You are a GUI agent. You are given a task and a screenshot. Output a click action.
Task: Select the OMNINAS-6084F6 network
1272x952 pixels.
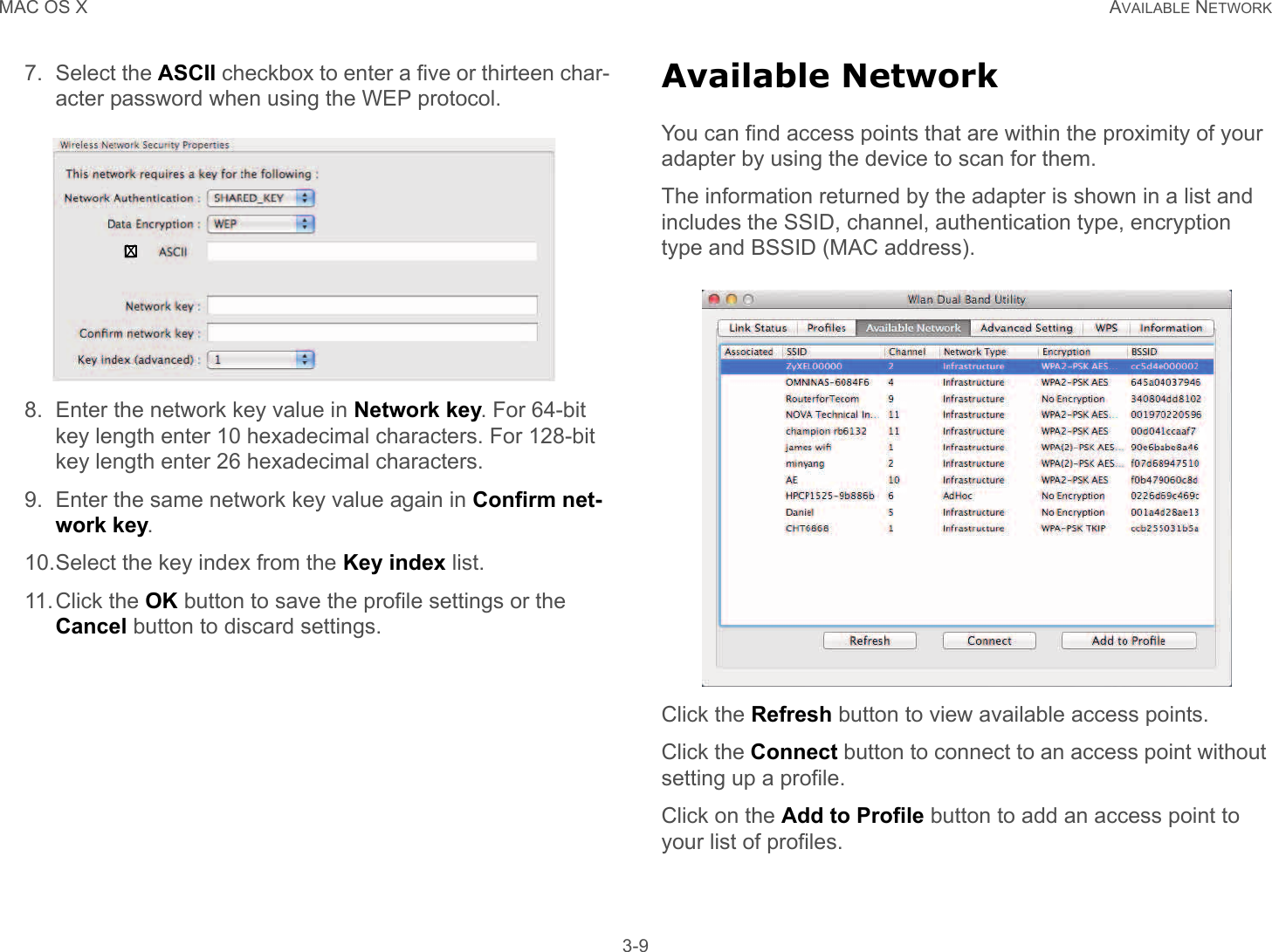966,382
